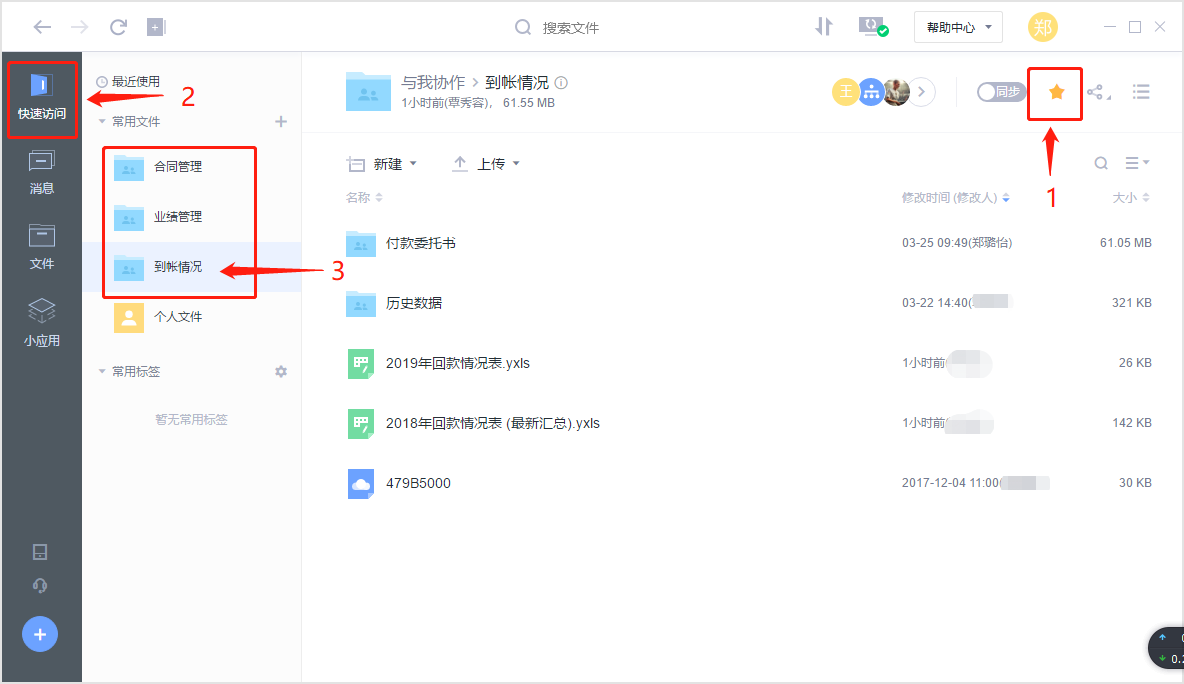Toggle the list view display icon
1184x684 pixels.
click(1140, 91)
